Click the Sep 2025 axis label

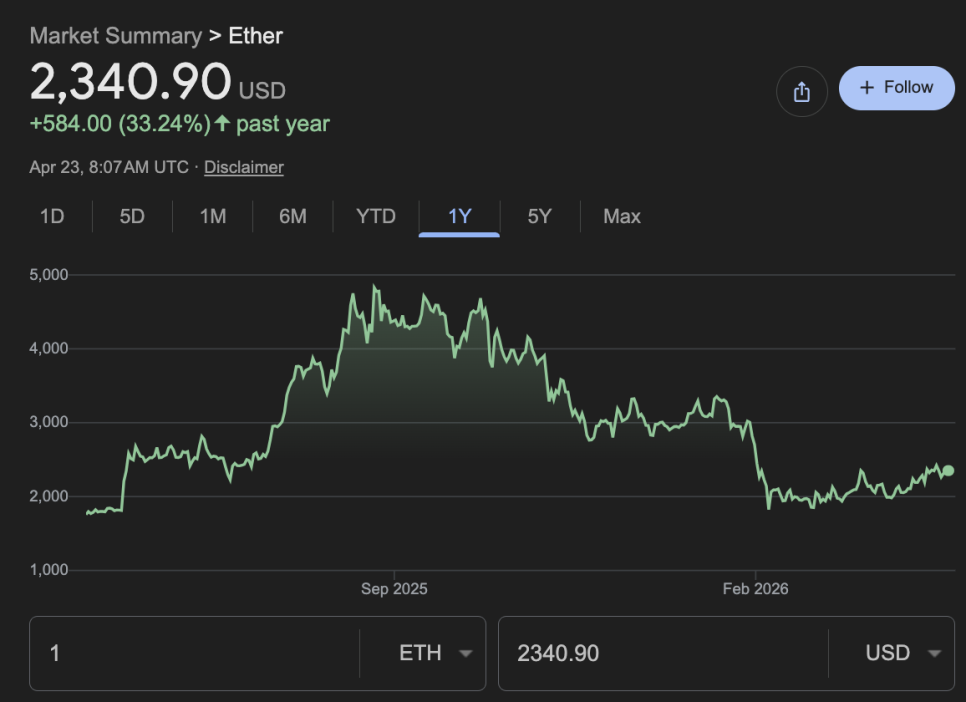pyautogui.click(x=394, y=589)
